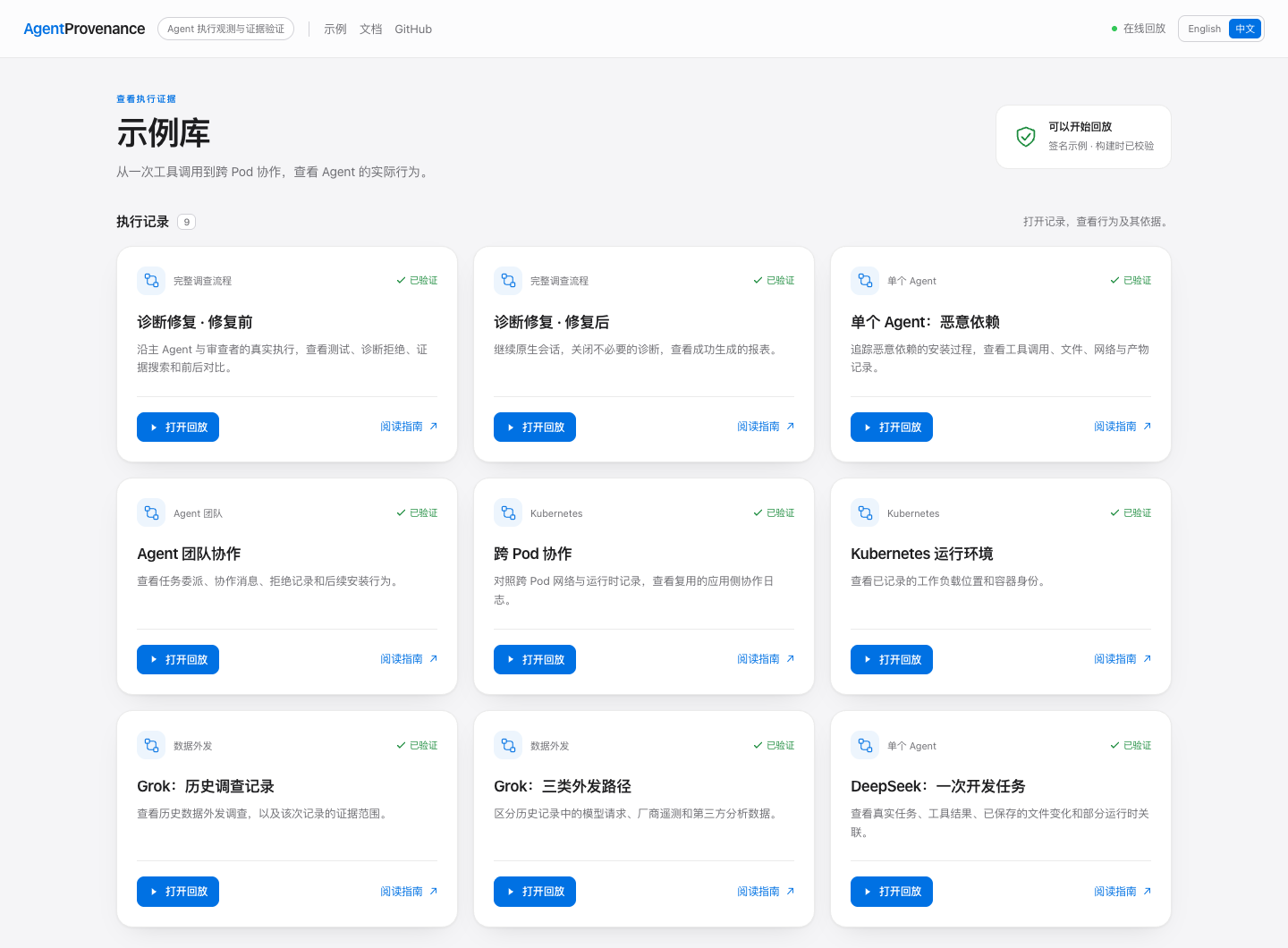1288x948 pixels.
Task: Open replay for Grok：三类外发路径
Action: pyautogui.click(x=535, y=892)
